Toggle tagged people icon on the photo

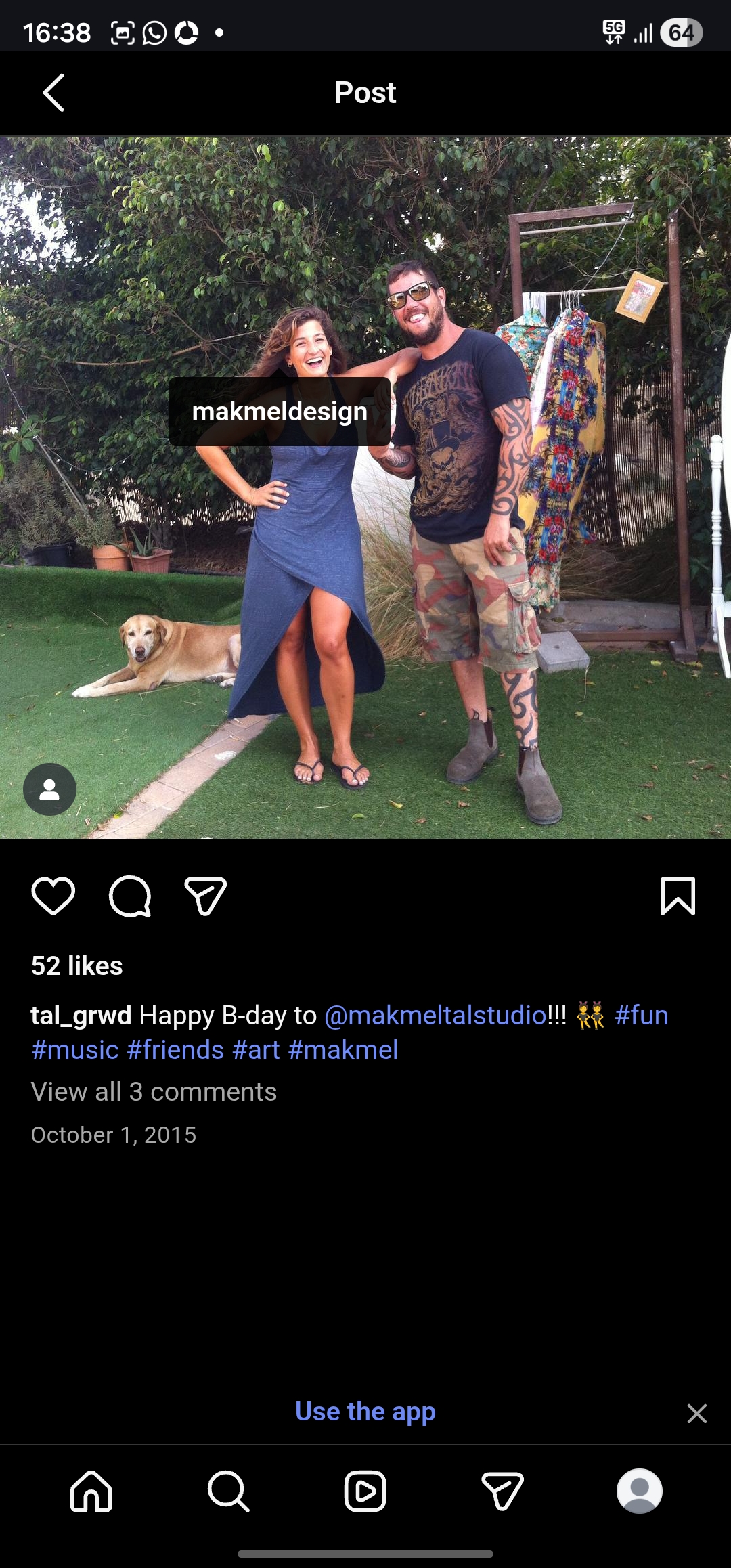pyautogui.click(x=50, y=789)
